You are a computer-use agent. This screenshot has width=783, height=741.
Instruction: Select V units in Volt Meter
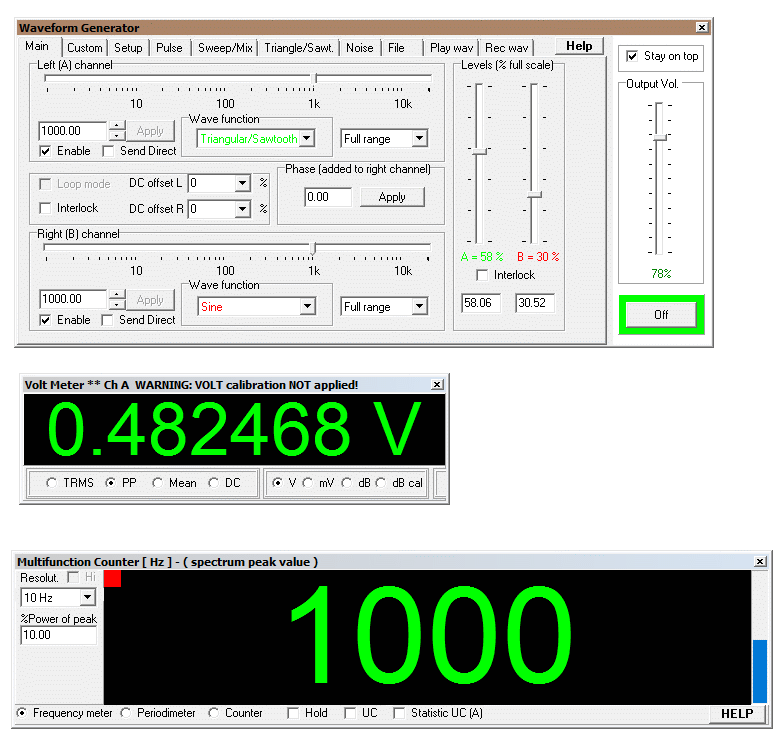point(277,483)
